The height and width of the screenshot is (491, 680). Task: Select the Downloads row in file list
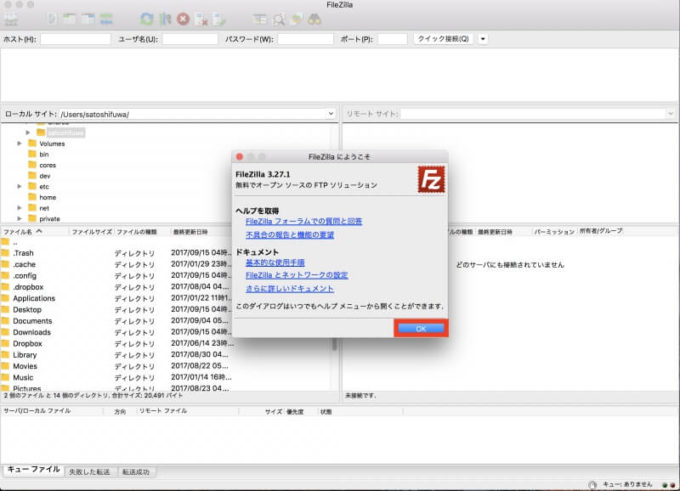point(117,332)
